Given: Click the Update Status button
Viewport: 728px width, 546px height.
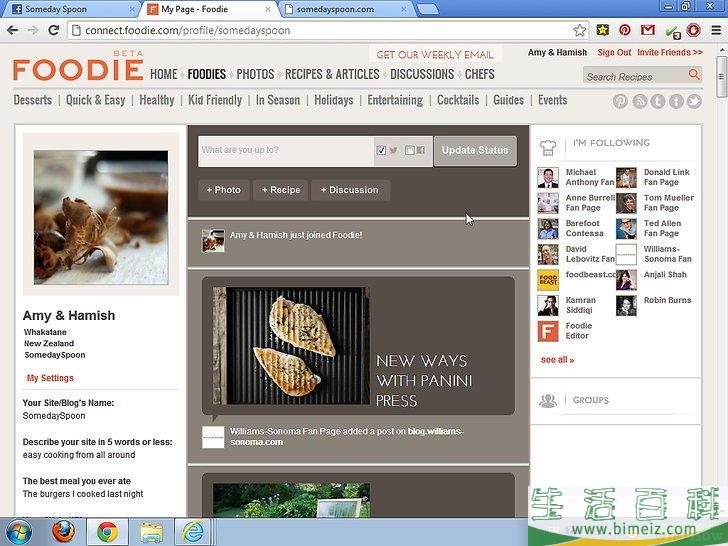Looking at the screenshot, I should coord(475,150).
